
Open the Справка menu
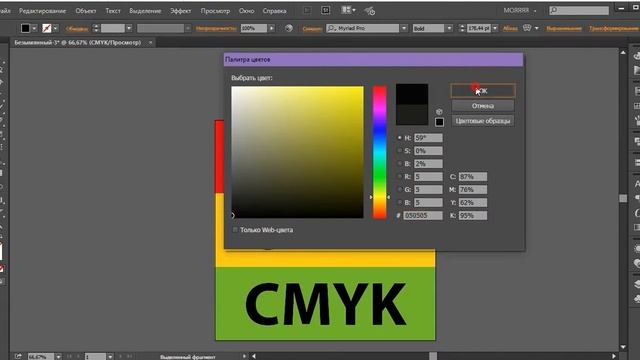pyautogui.click(x=274, y=11)
